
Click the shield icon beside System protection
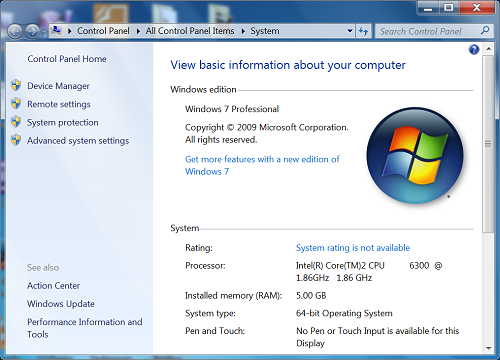[16, 122]
